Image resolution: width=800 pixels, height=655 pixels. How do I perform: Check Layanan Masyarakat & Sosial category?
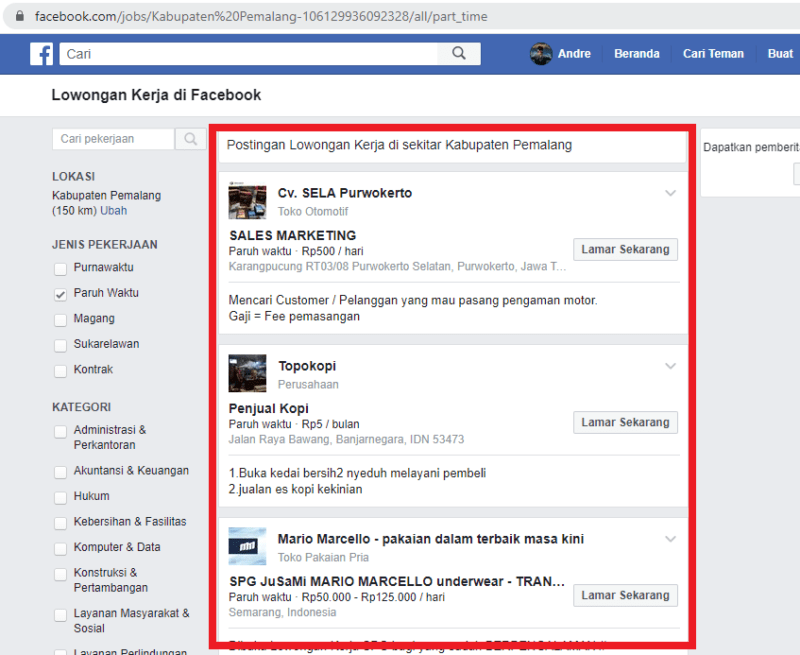point(60,615)
